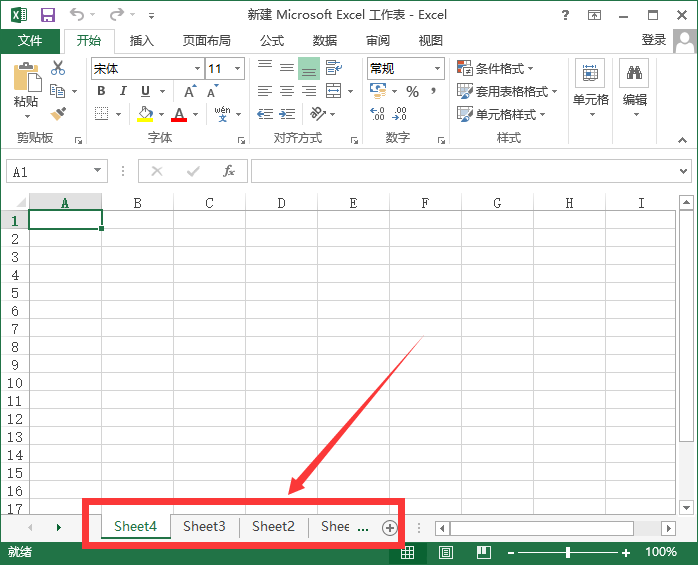Expand the Name Box dropdown arrow

click(x=97, y=171)
